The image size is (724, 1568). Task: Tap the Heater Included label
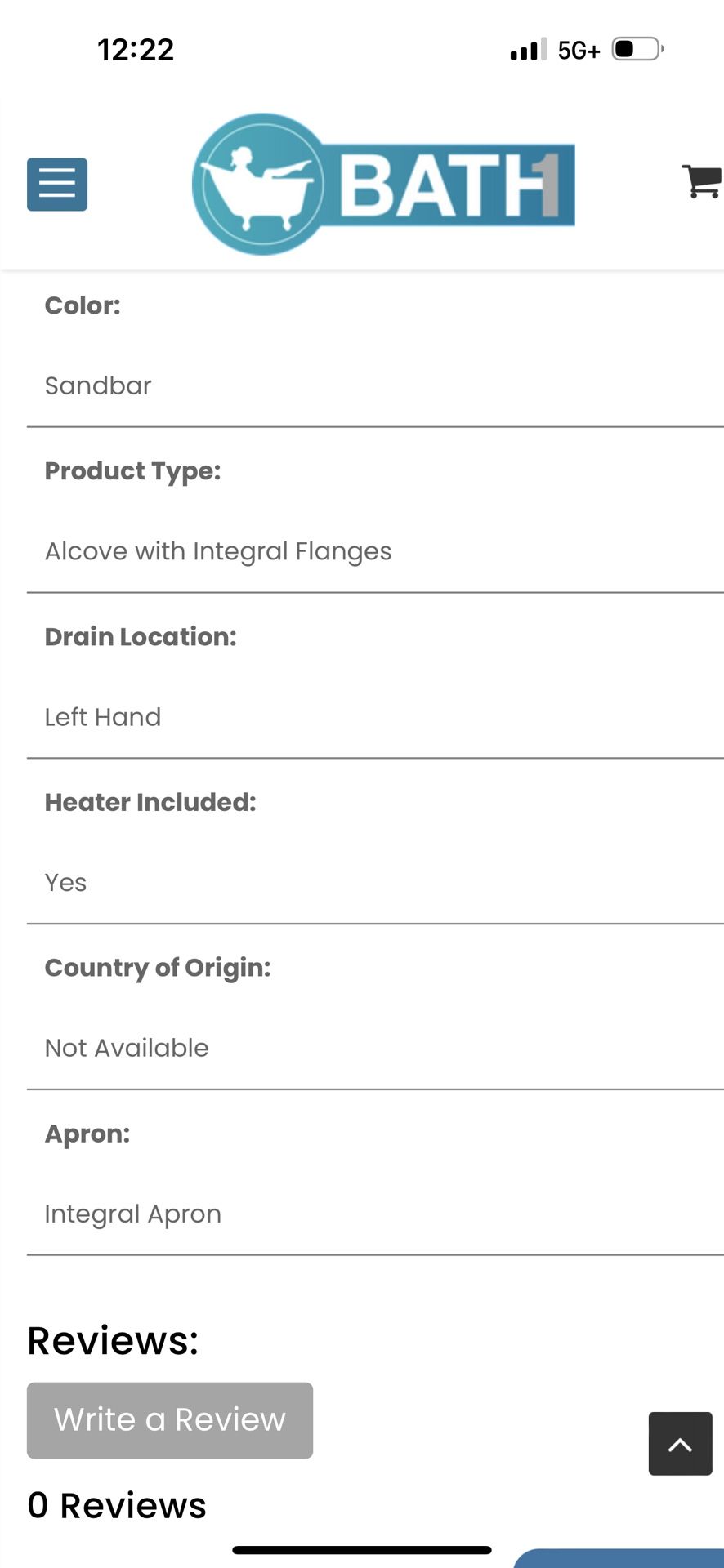coord(150,802)
